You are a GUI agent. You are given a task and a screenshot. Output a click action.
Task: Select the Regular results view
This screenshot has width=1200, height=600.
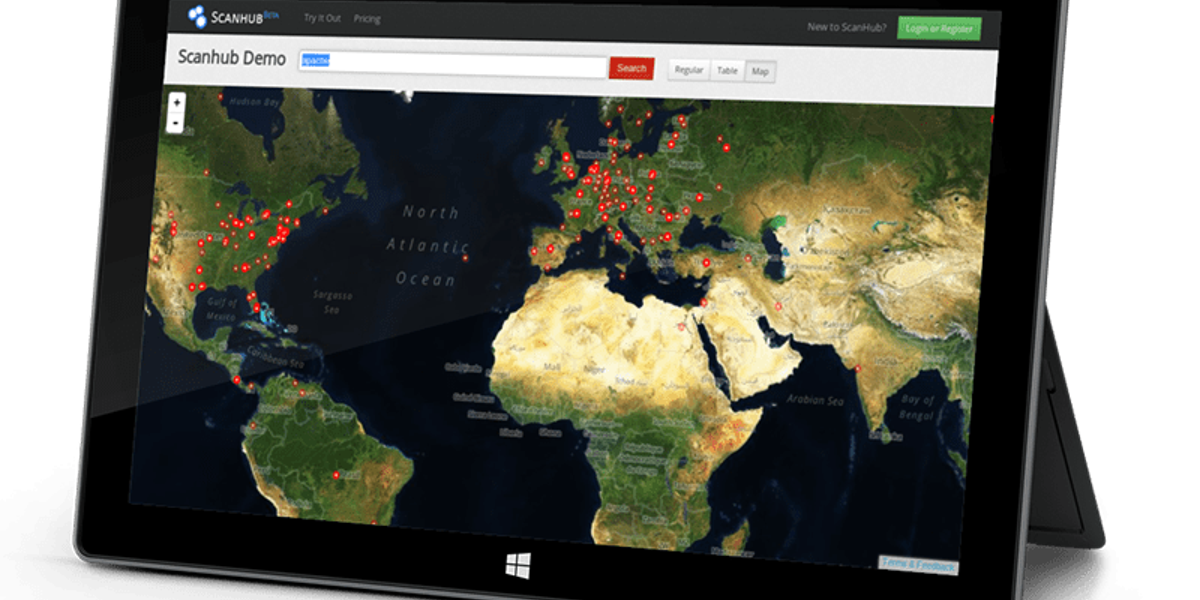pos(690,70)
